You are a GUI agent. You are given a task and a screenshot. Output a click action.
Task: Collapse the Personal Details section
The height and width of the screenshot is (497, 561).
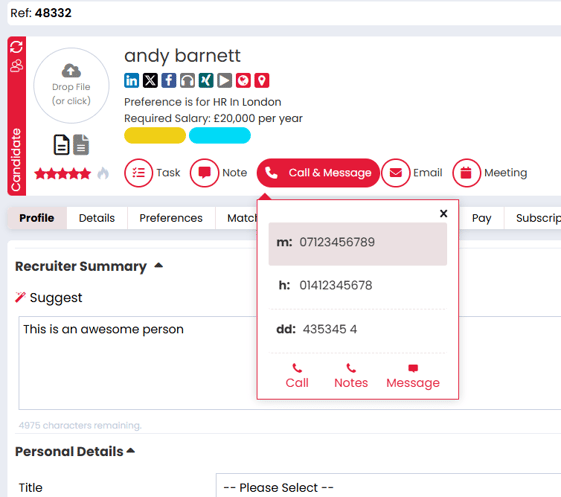click(131, 451)
